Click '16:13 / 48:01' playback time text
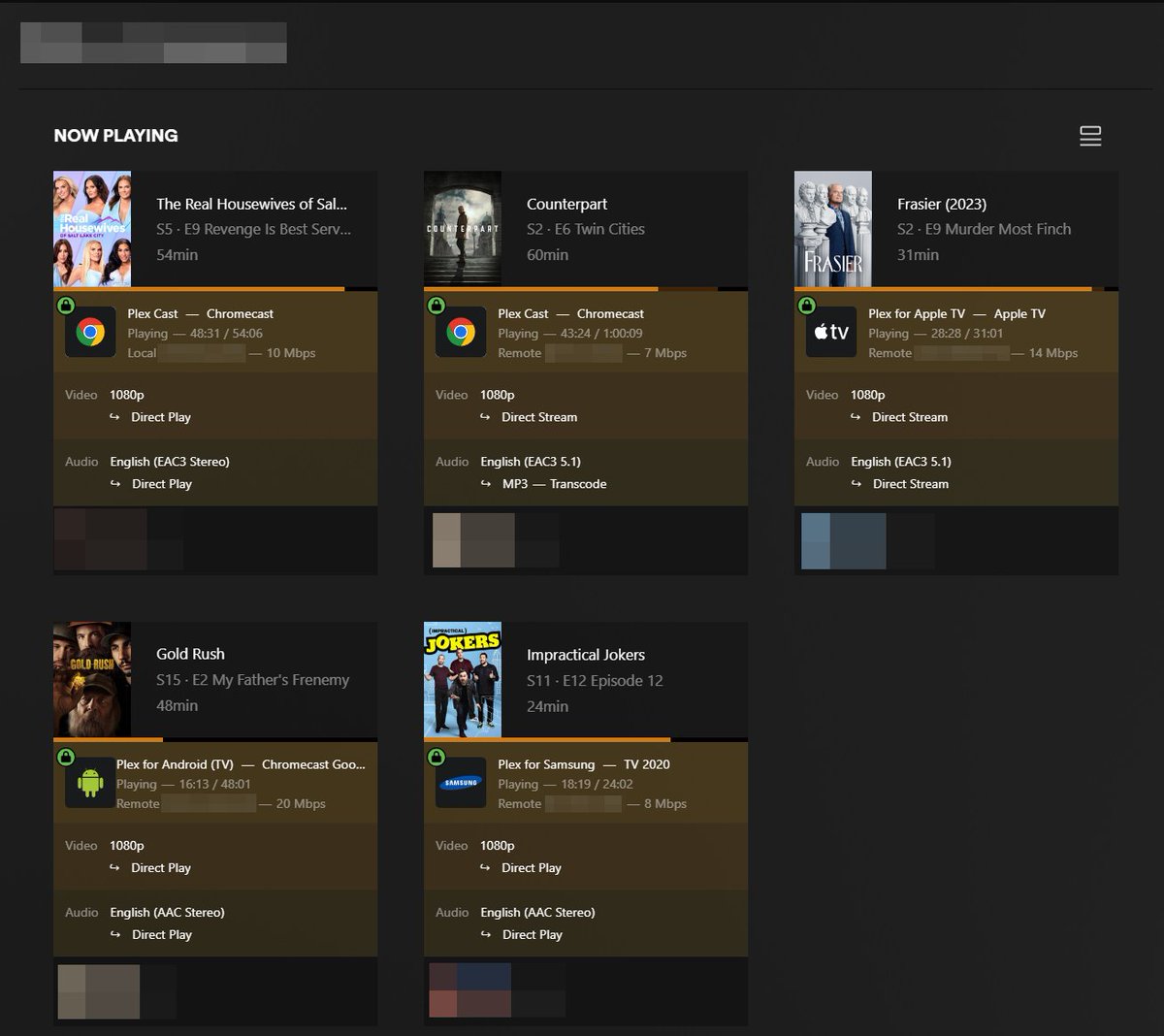 pyautogui.click(x=214, y=784)
